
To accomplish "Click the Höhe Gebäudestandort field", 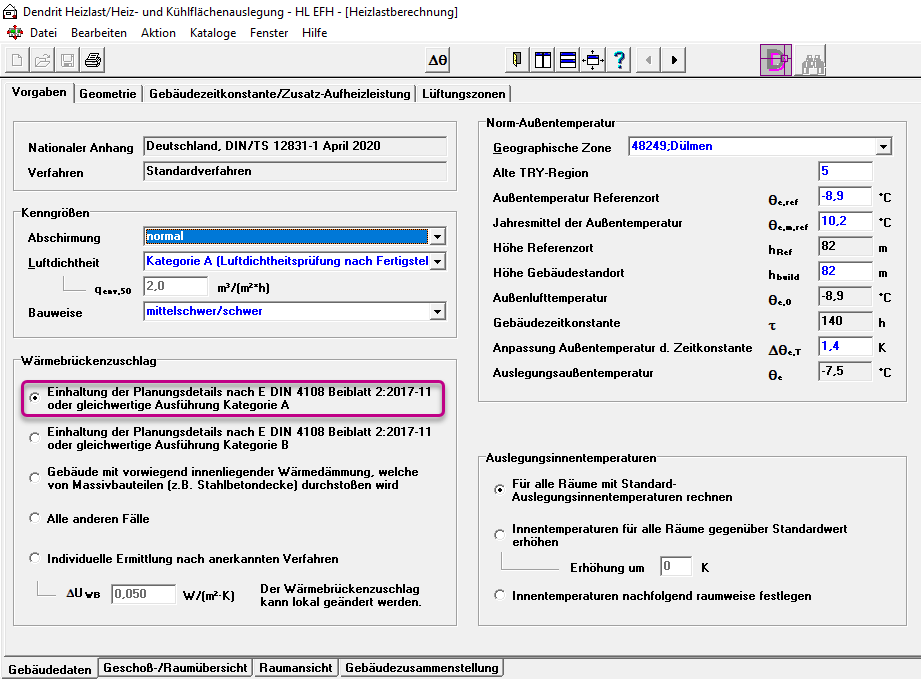I will tap(845, 271).
